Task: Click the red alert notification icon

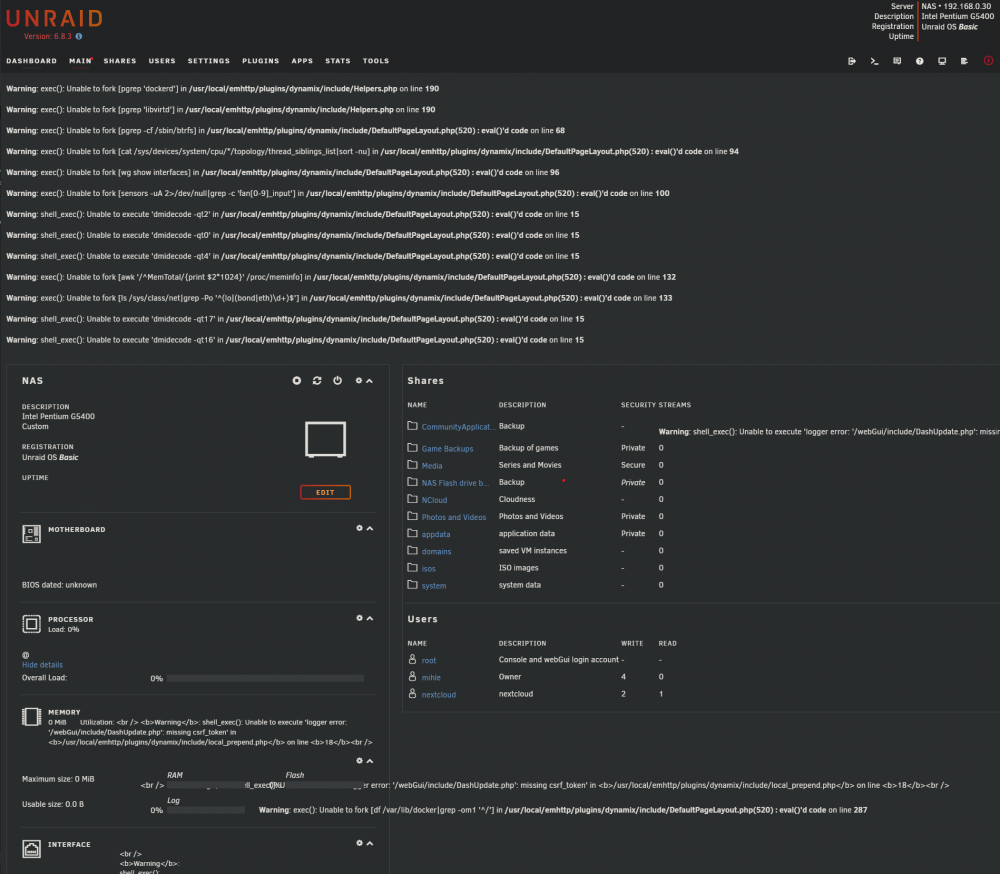Action: [989, 61]
